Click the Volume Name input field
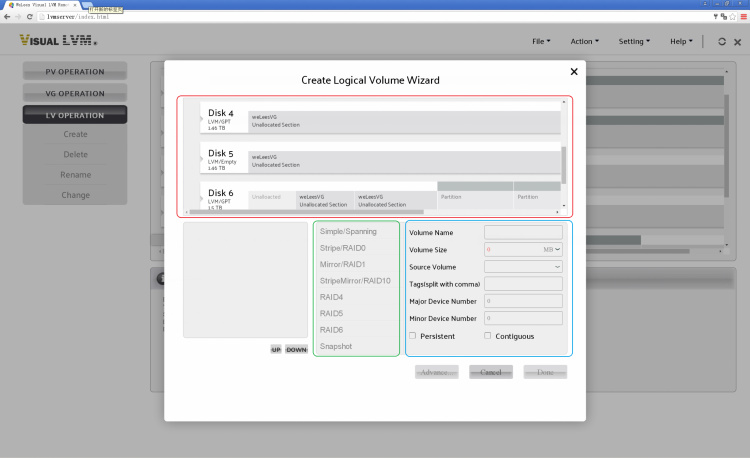 click(x=523, y=232)
